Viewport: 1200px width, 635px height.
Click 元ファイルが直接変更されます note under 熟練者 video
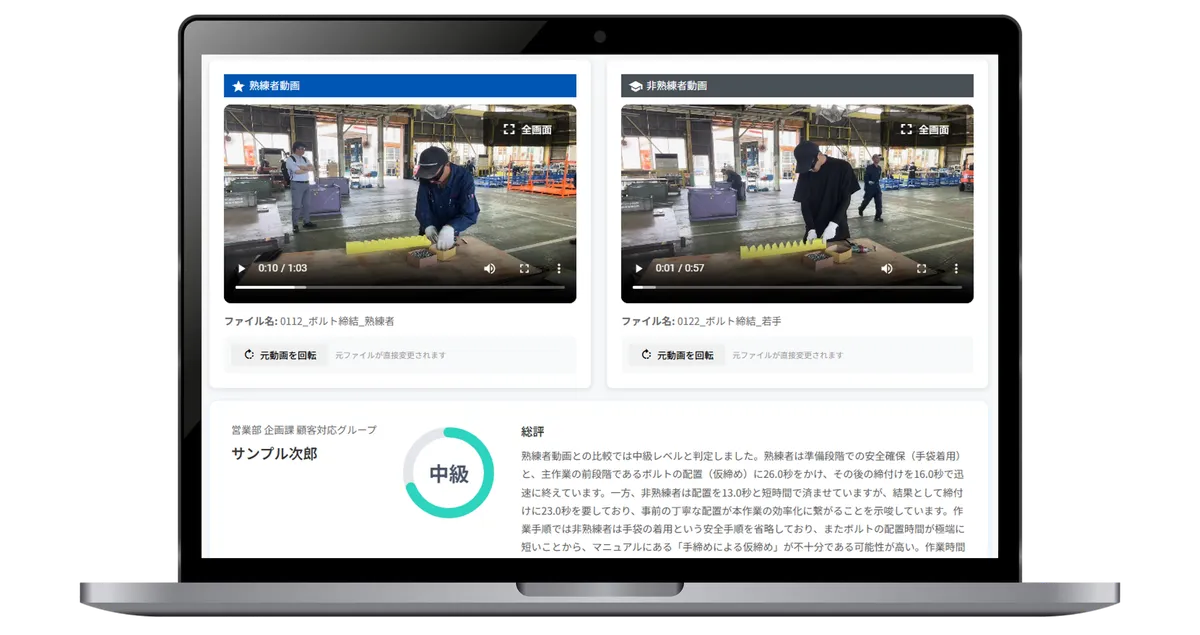pos(391,355)
